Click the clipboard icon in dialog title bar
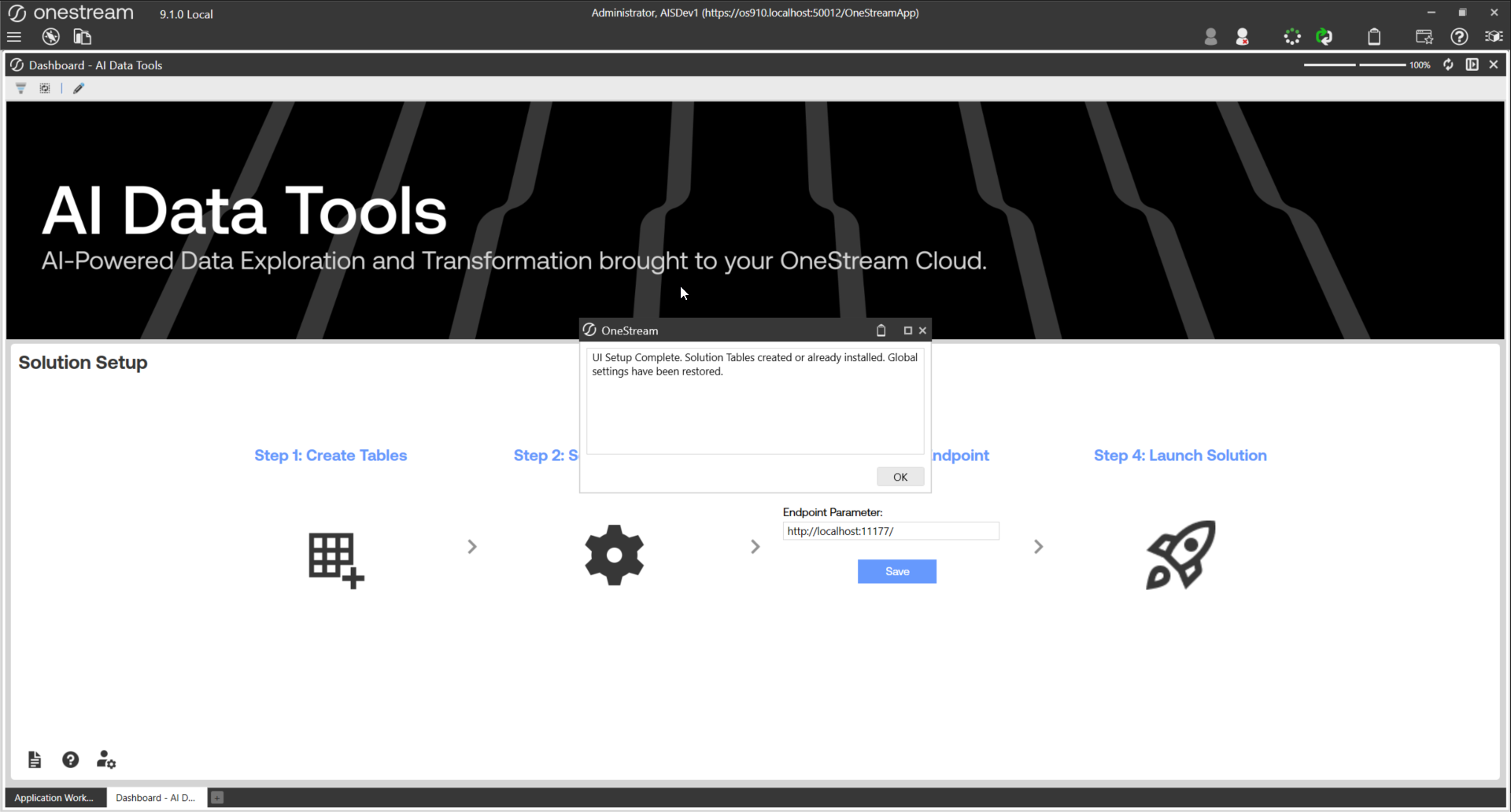1511x812 pixels. point(881,331)
